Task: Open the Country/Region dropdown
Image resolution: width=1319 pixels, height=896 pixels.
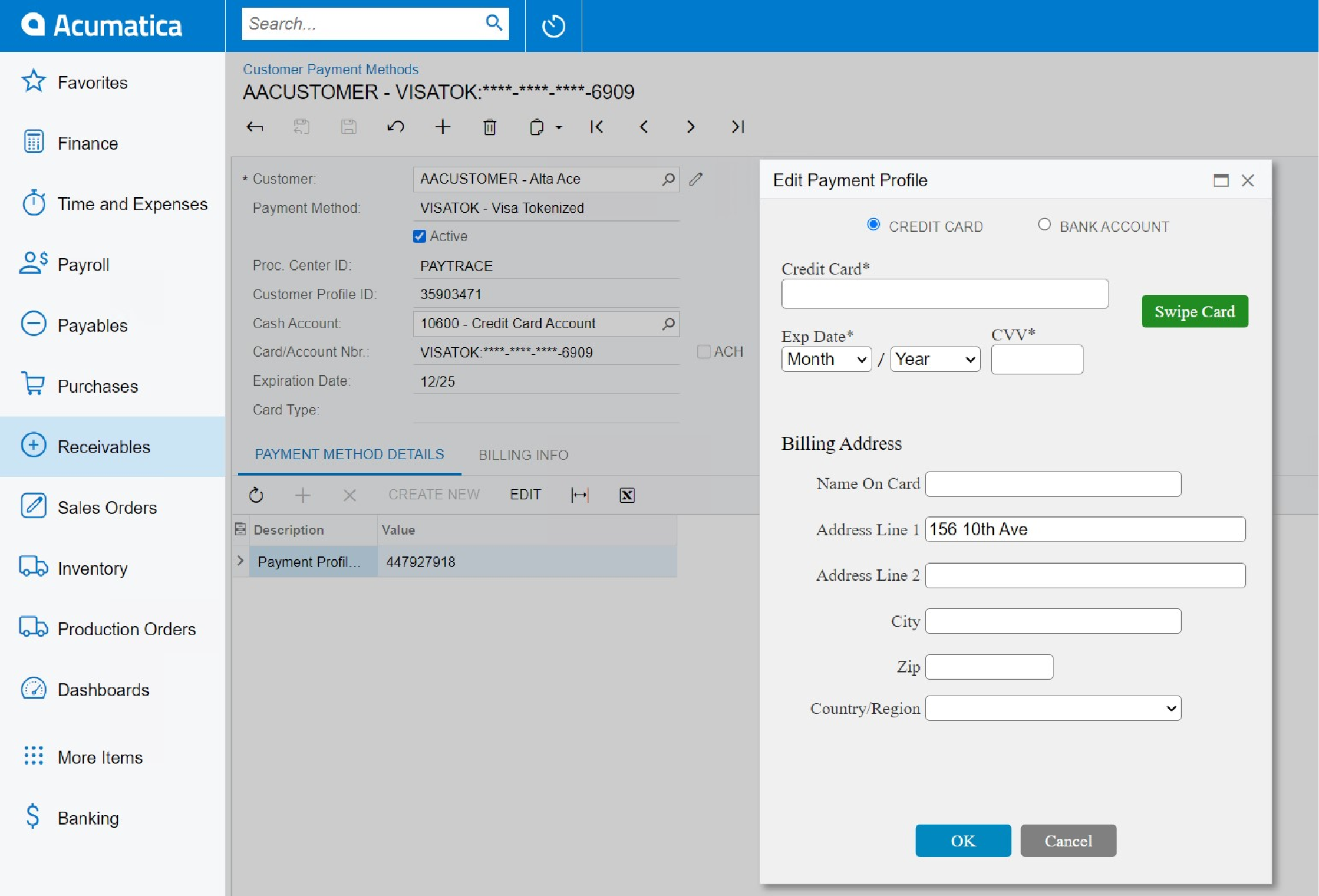Action: coord(1053,708)
